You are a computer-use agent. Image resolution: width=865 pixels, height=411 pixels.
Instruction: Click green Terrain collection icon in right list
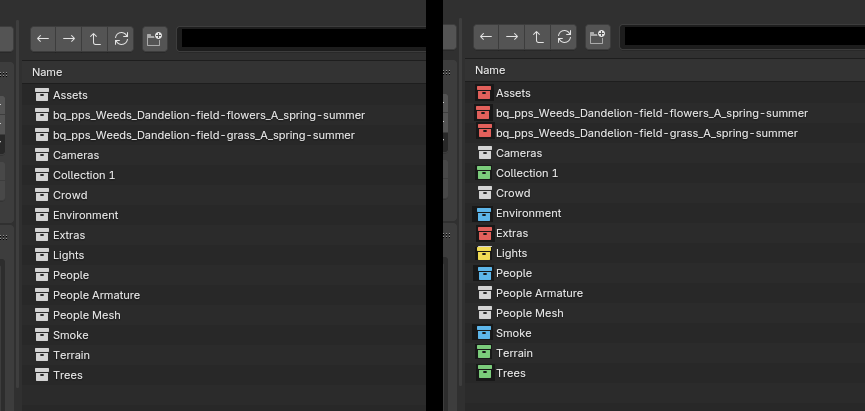coord(484,351)
